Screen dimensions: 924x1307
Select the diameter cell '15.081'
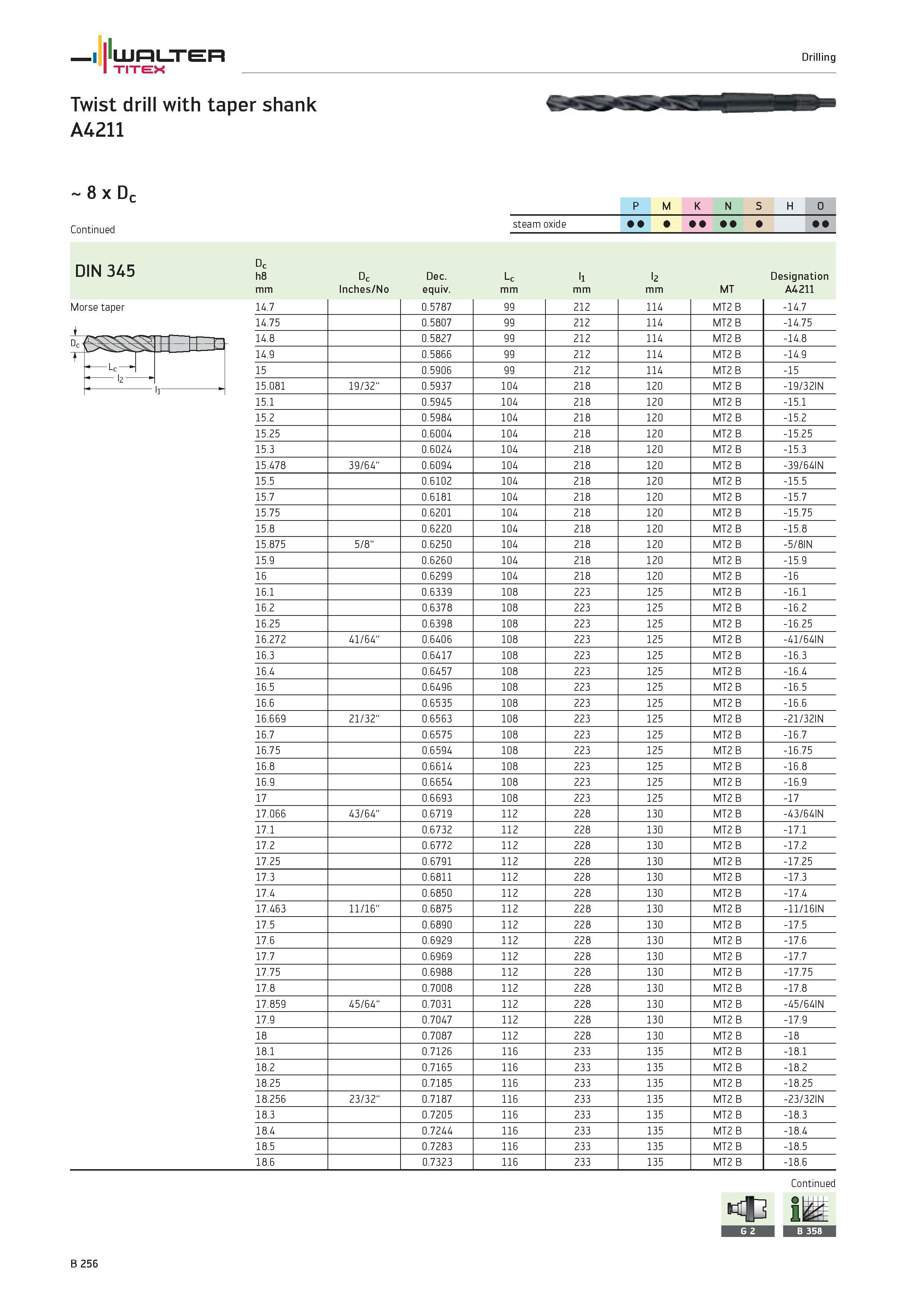pyautogui.click(x=270, y=386)
